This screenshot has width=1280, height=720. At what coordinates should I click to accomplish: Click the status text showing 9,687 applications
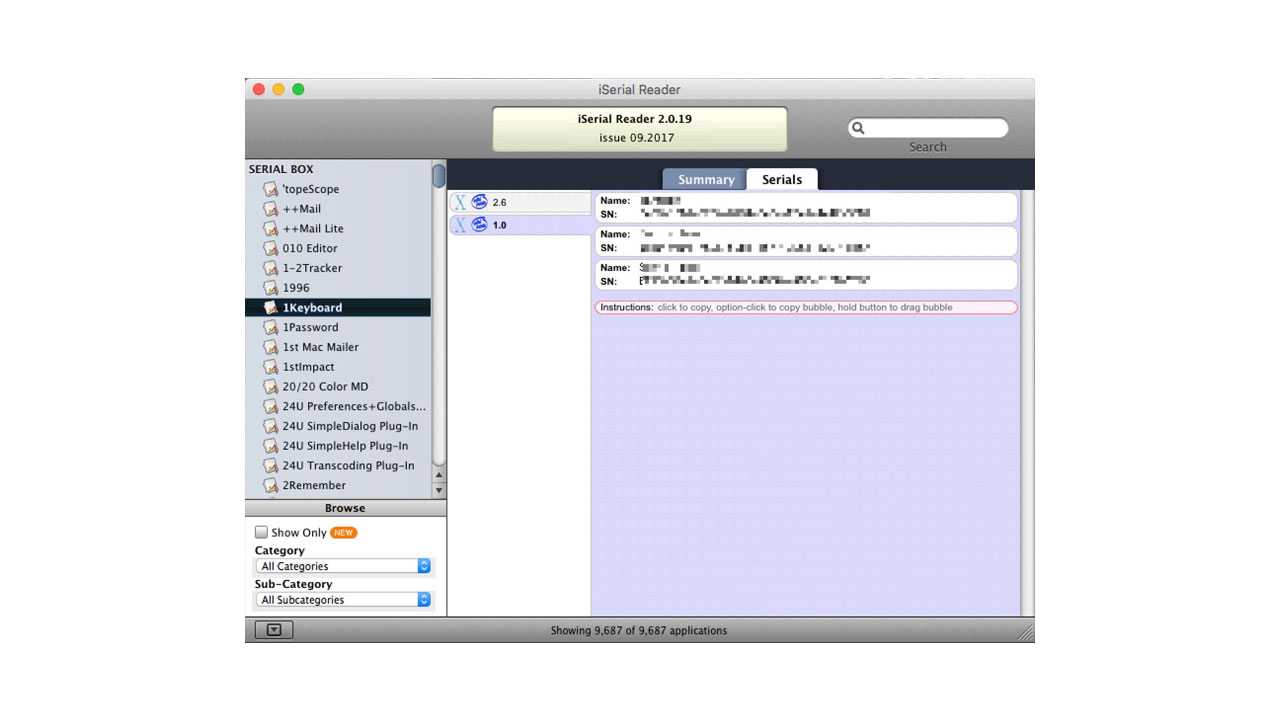(x=639, y=631)
